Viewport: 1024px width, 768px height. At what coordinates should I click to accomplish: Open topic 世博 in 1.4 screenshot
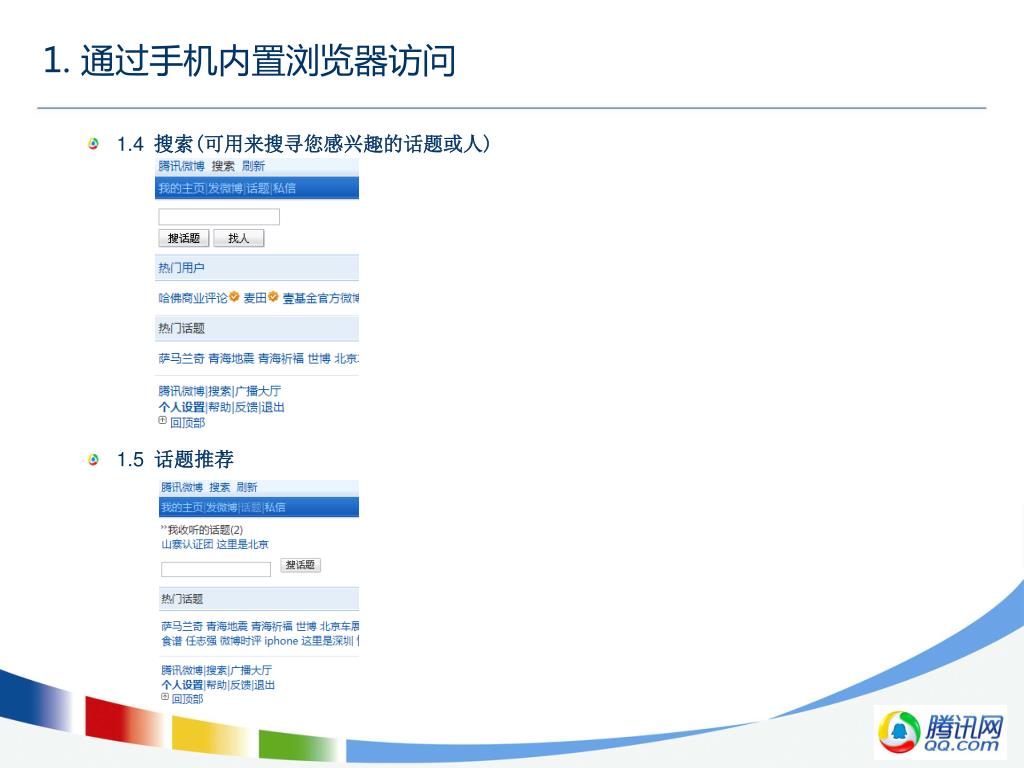(x=319, y=359)
